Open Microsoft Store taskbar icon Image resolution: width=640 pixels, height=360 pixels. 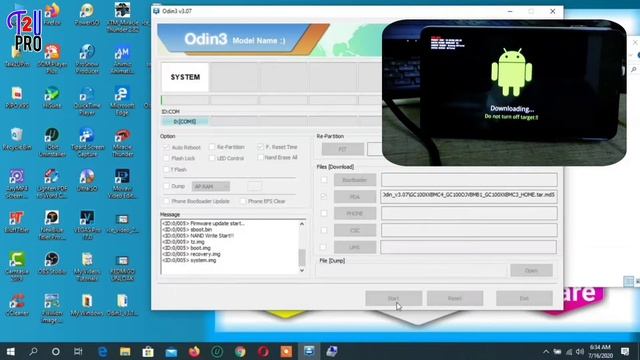[x=148, y=351]
